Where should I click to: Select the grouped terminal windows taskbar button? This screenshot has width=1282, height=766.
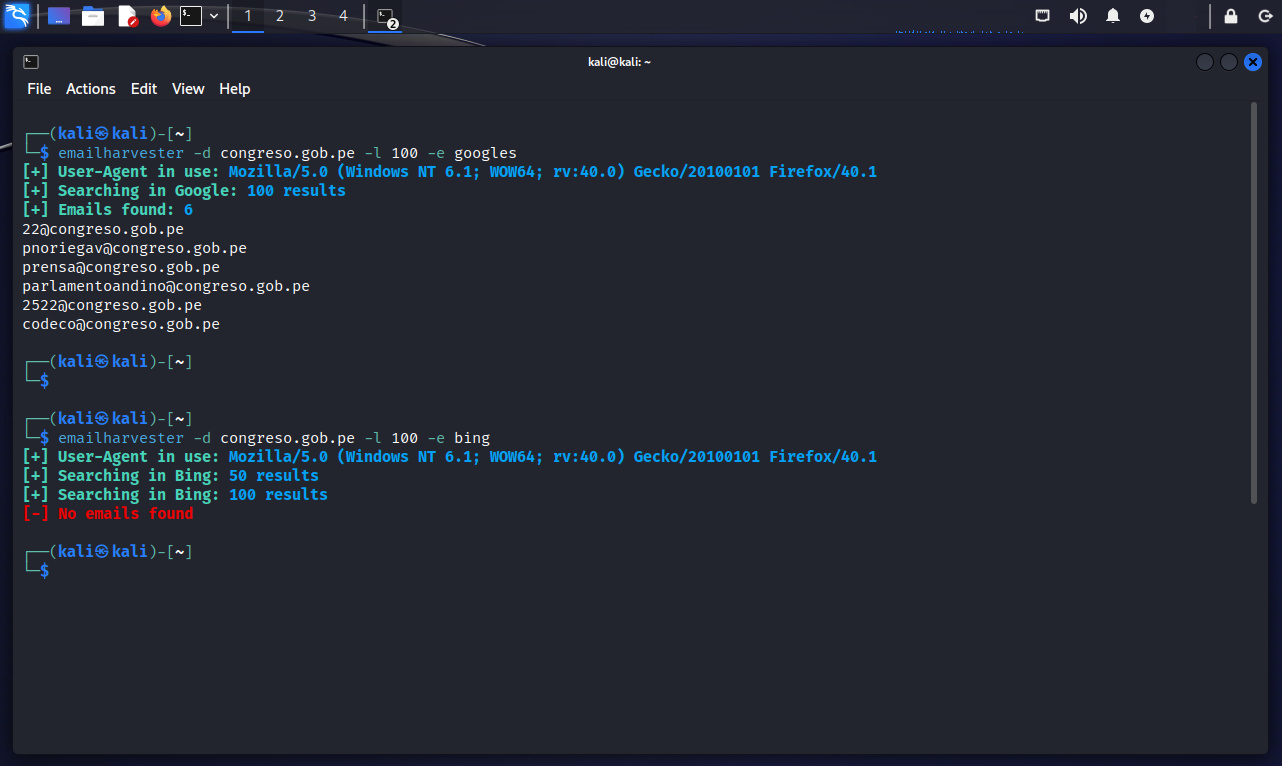(x=386, y=16)
